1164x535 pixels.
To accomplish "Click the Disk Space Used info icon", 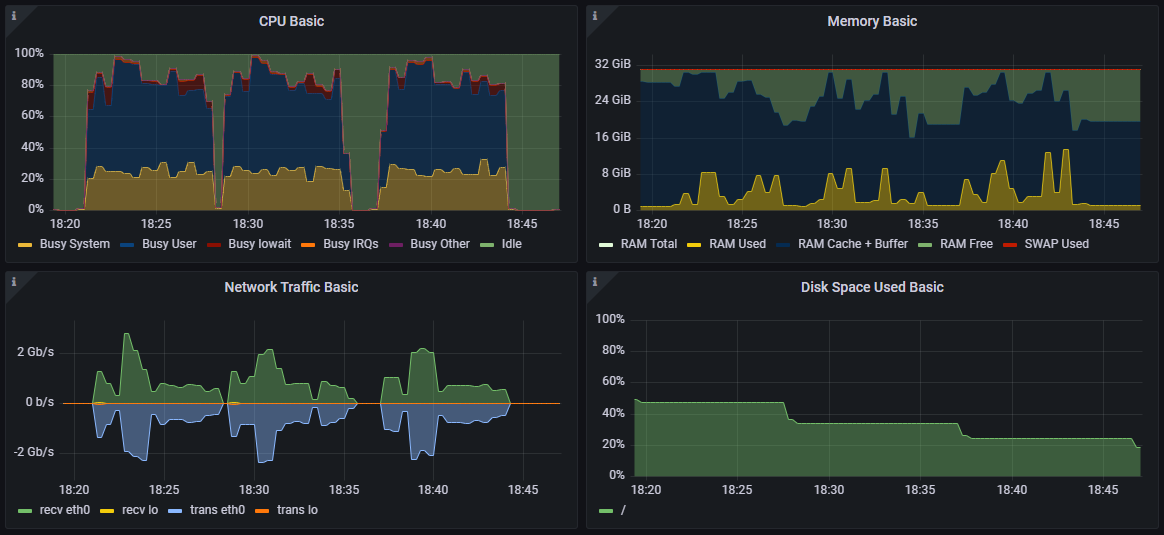I will tap(595, 281).
